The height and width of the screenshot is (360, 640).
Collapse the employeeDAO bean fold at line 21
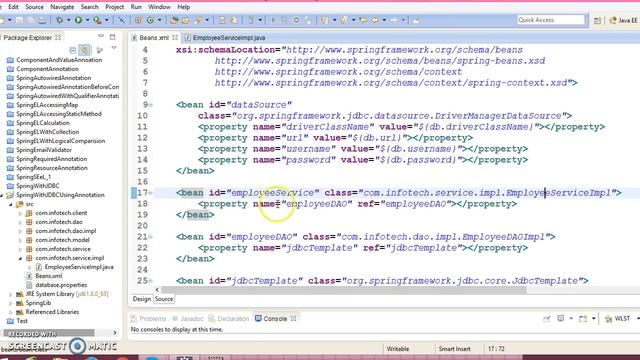pyautogui.click(x=151, y=237)
